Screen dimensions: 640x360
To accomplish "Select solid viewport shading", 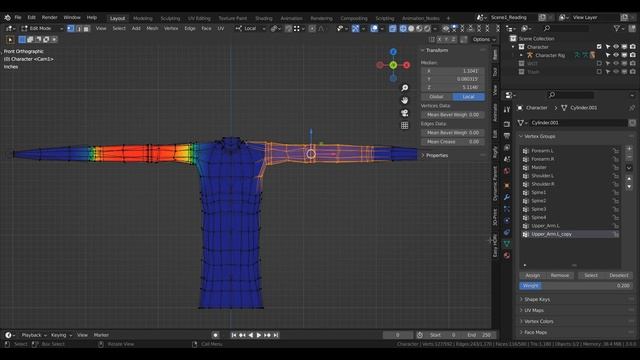I will tap(411, 29).
